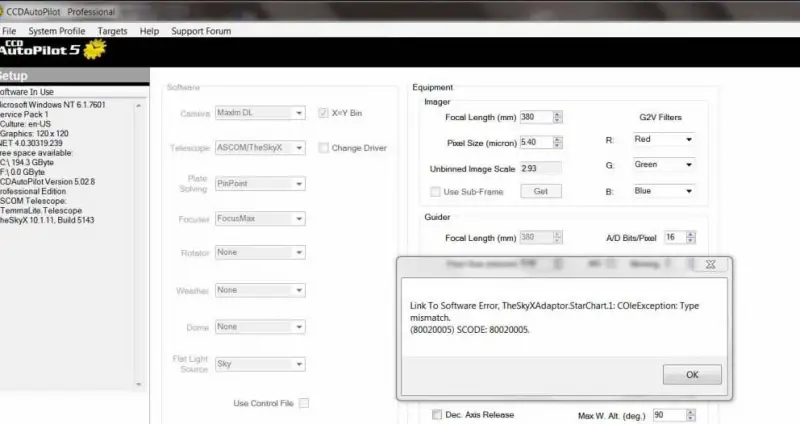Open the System Profile menu
The image size is (800, 424).
tap(56, 31)
